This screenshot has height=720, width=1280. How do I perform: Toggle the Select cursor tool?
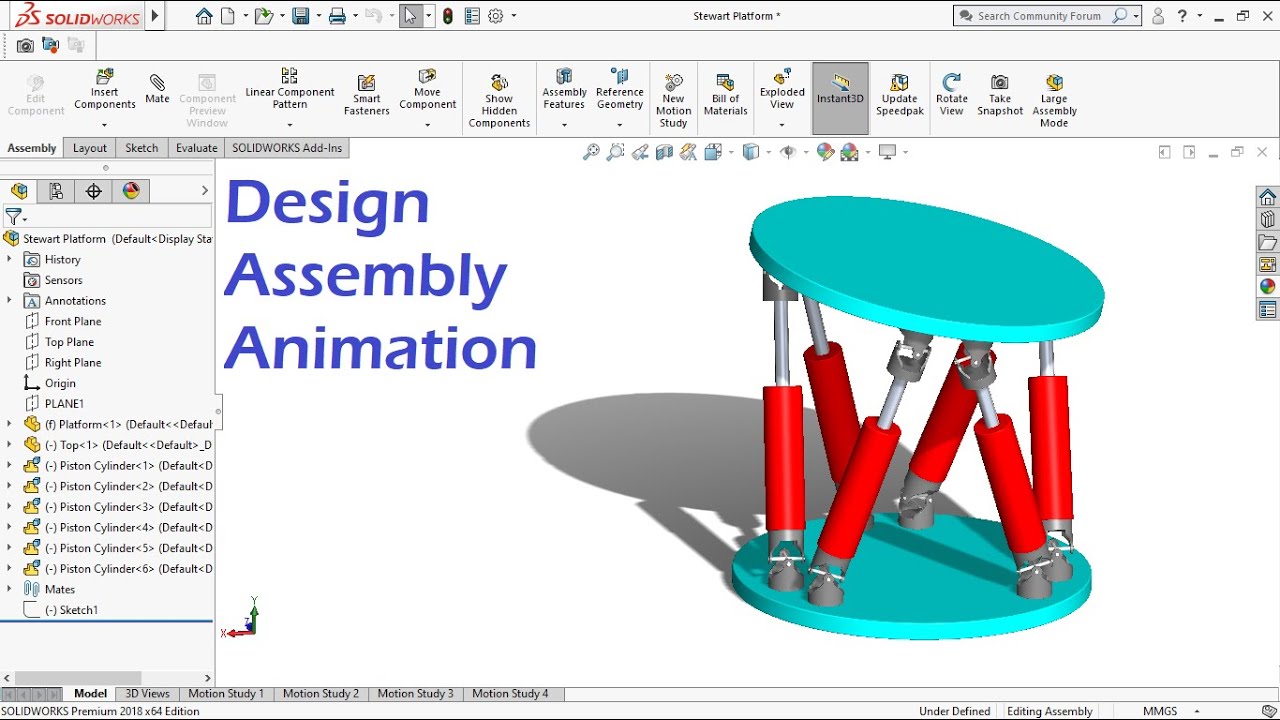pyautogui.click(x=410, y=16)
